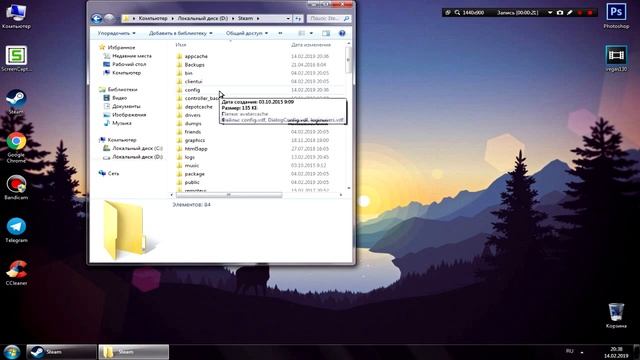The width and height of the screenshot is (640, 360).
Task: Open the Photoshop desktop shortcut
Action: click(x=616, y=16)
